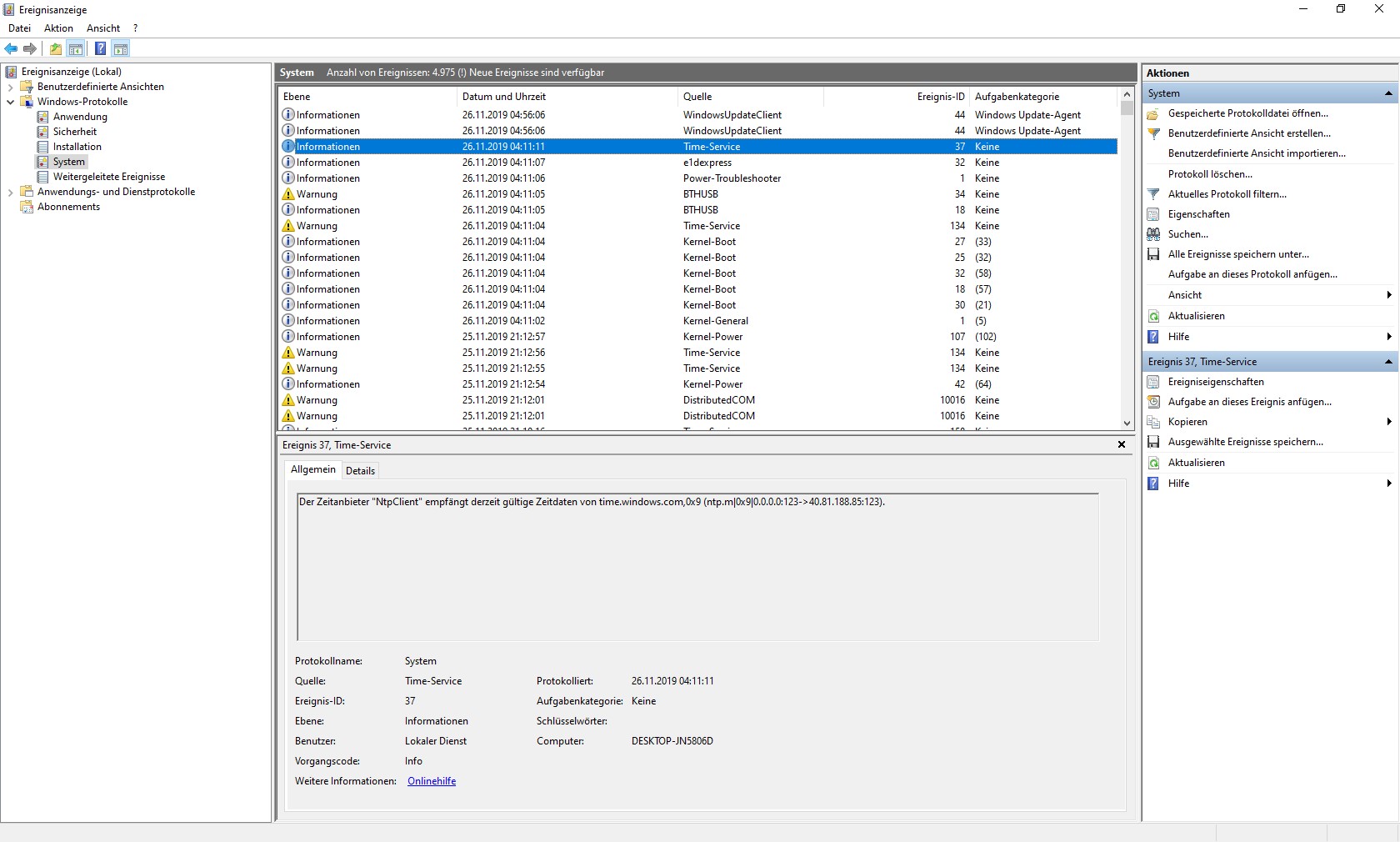Screen dimensions: 1400x842
Task: Open the Ansicht menu in the menu bar
Action: [103, 28]
